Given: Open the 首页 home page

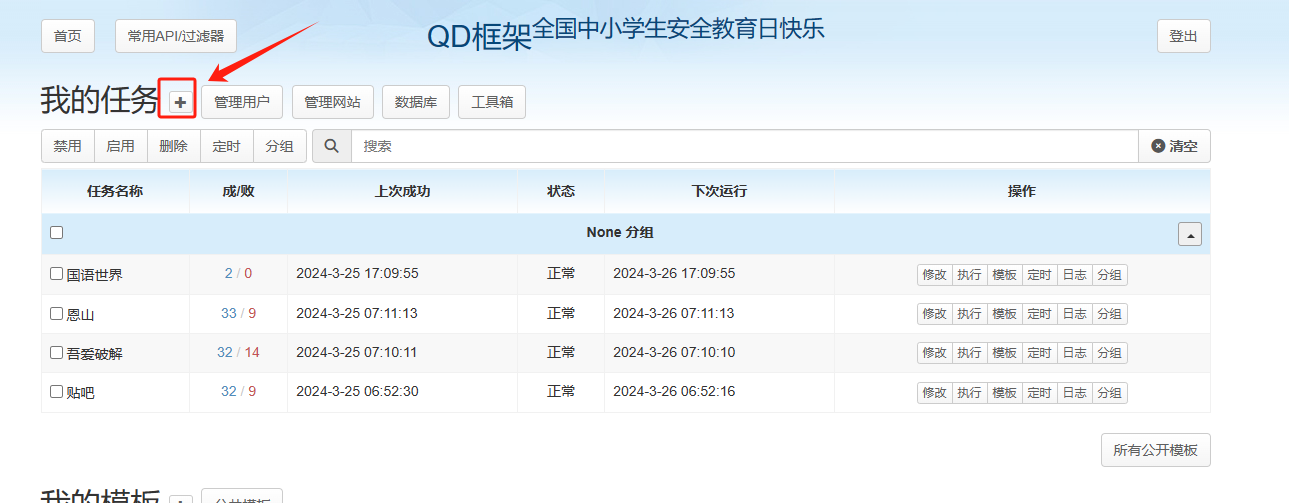Looking at the screenshot, I should tap(68, 36).
